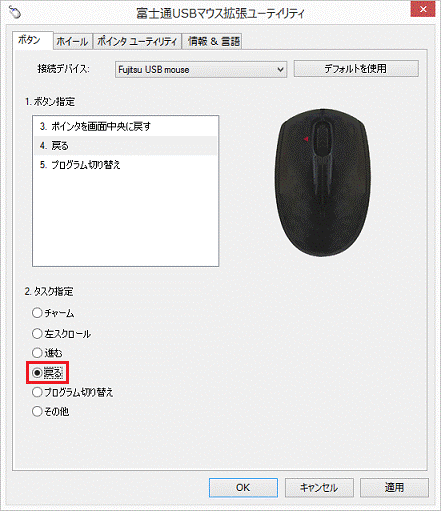The height and width of the screenshot is (511, 441).
Task: Click the mouse icon in the title bar
Action: tap(15, 12)
